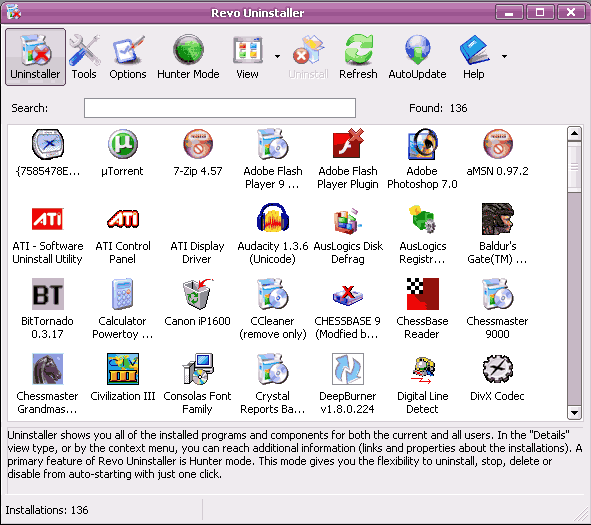The image size is (591, 525).
Task: Click the 'Found: 136' counter text
Action: (x=438, y=108)
